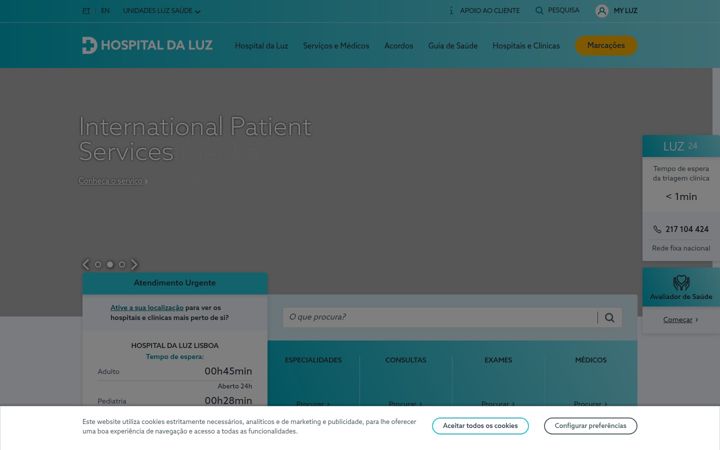Viewport: 720px width, 450px height.
Task: Click phone number 217 104 424
Action: (687, 229)
